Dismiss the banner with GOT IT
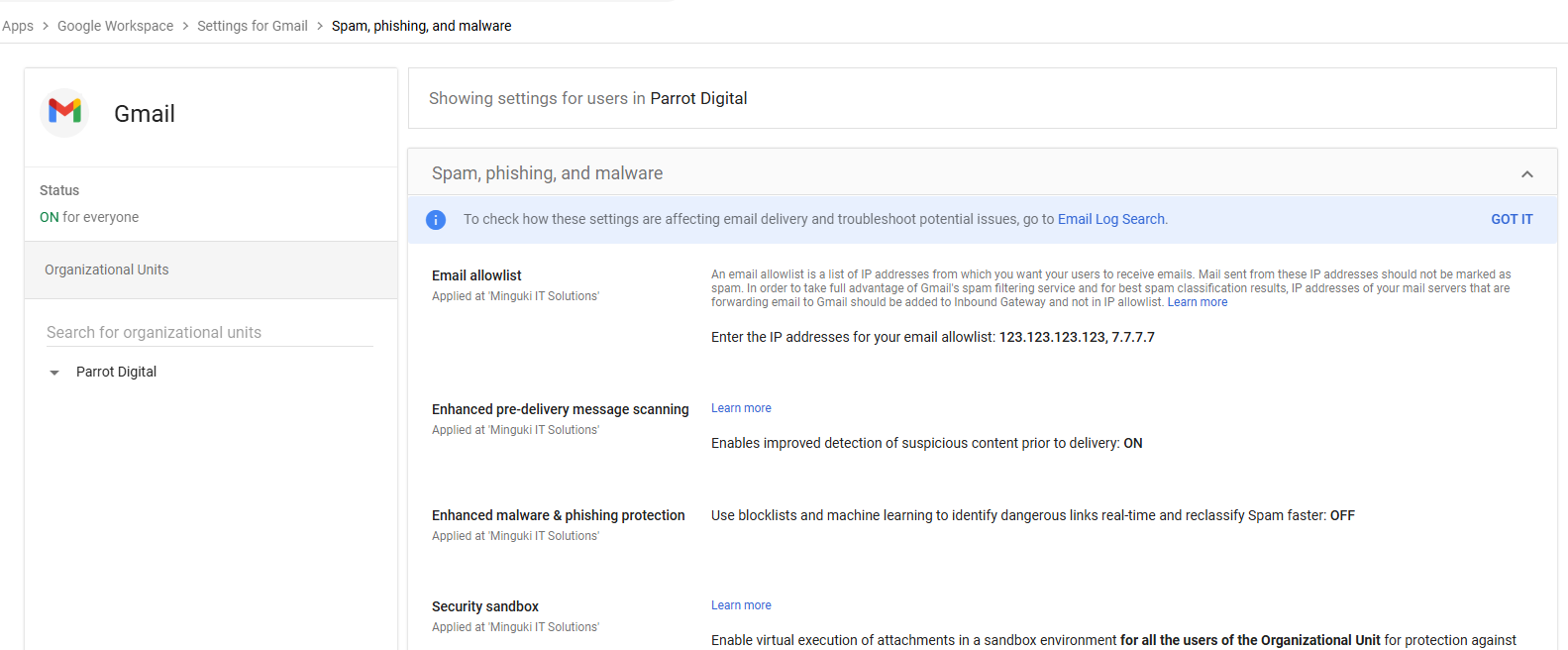 (1511, 219)
